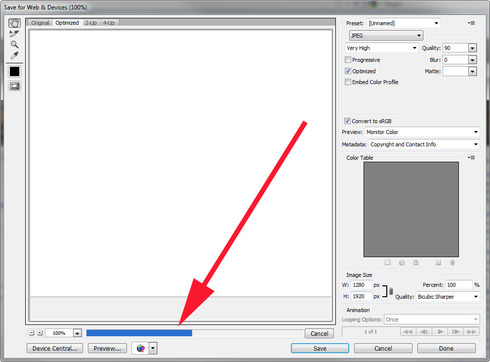Open the Color Table panel menu icon
Screen dimensions: 490x362
(471, 157)
